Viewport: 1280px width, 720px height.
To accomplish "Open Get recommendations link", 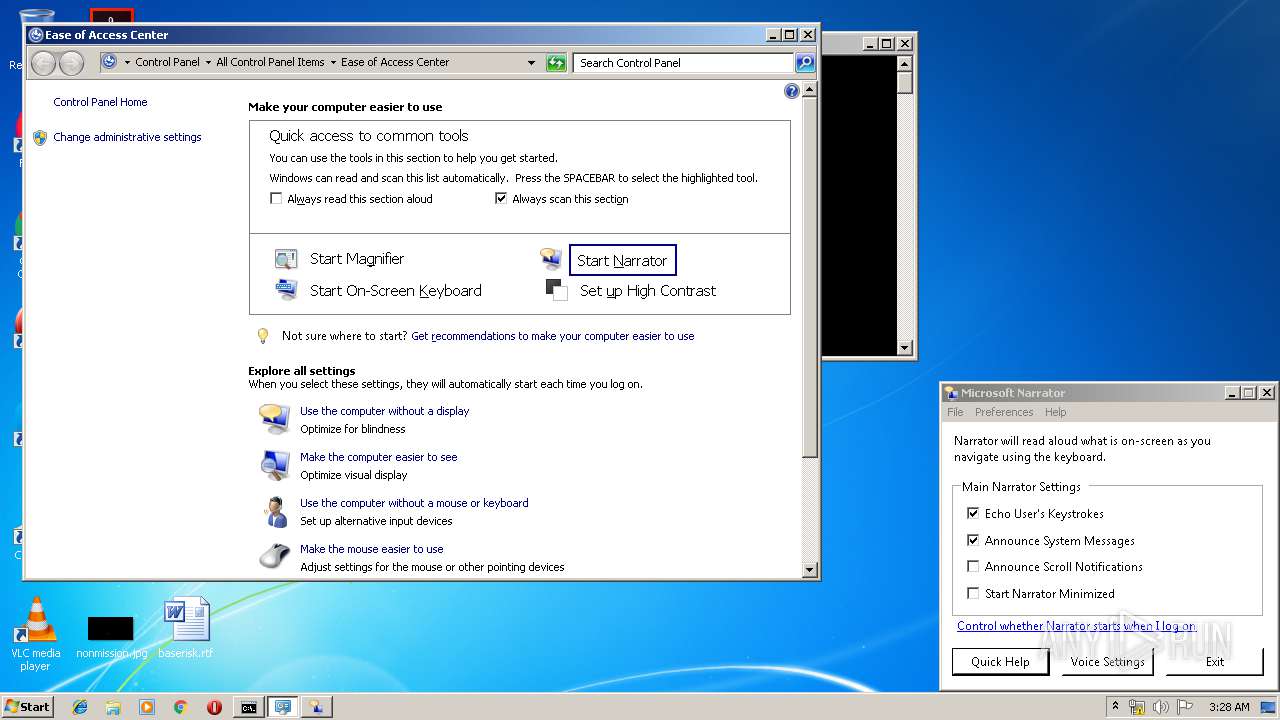I will click(x=552, y=336).
